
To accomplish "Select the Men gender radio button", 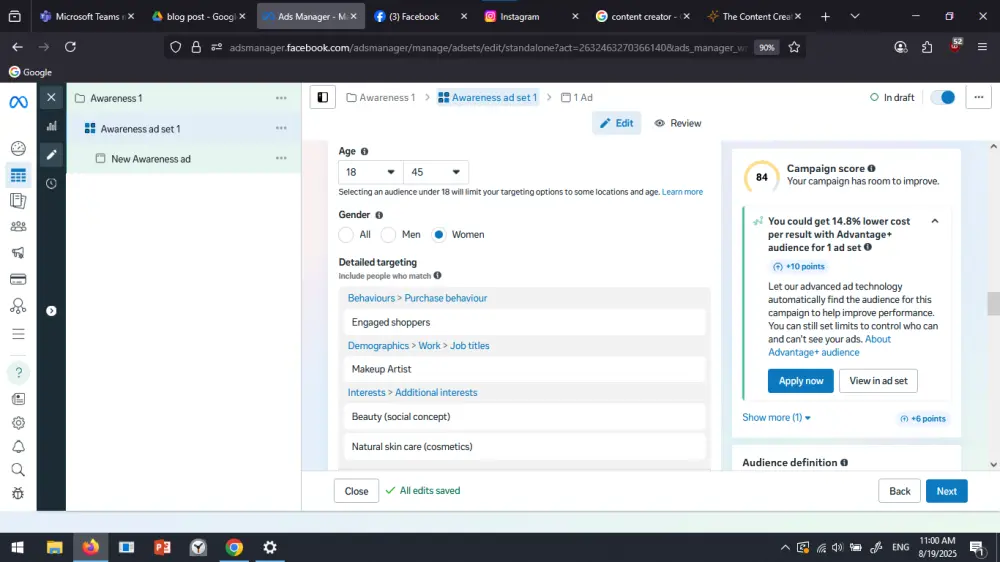I will (x=388, y=235).
